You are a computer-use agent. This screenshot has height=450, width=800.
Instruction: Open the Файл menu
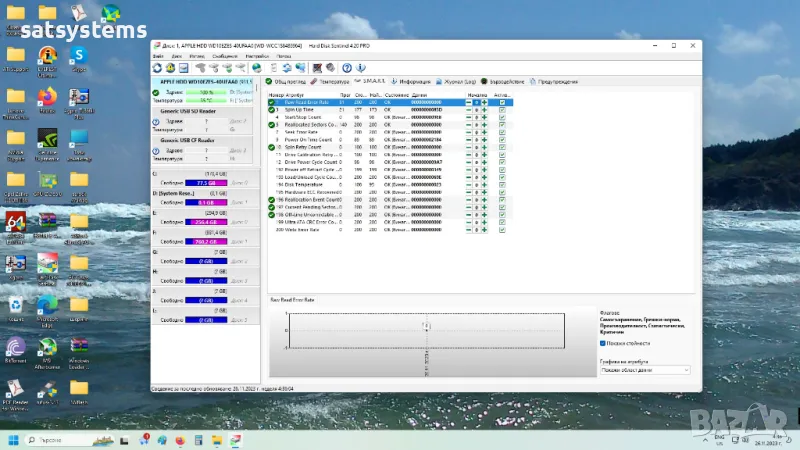[158, 56]
